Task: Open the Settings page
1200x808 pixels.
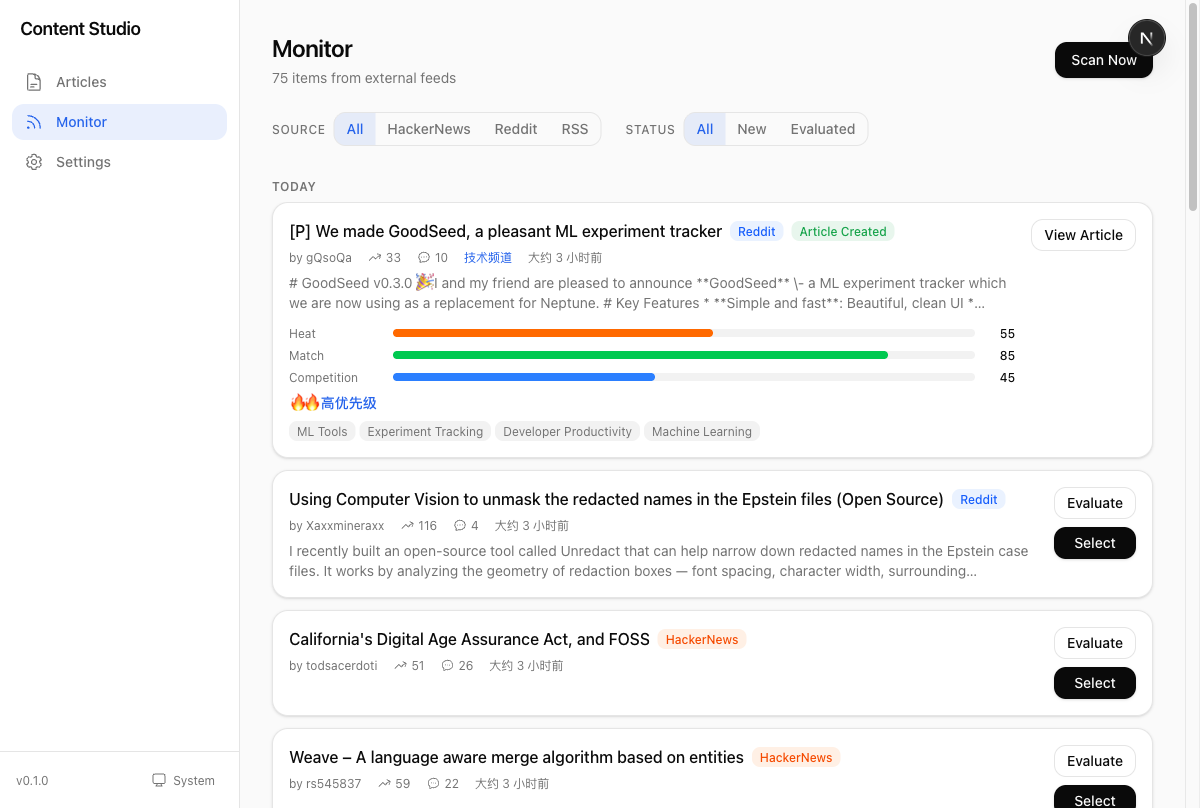Action: 83,162
